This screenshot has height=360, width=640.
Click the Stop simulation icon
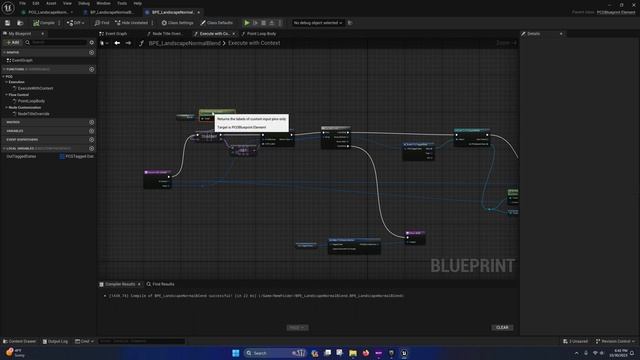[x=264, y=23]
